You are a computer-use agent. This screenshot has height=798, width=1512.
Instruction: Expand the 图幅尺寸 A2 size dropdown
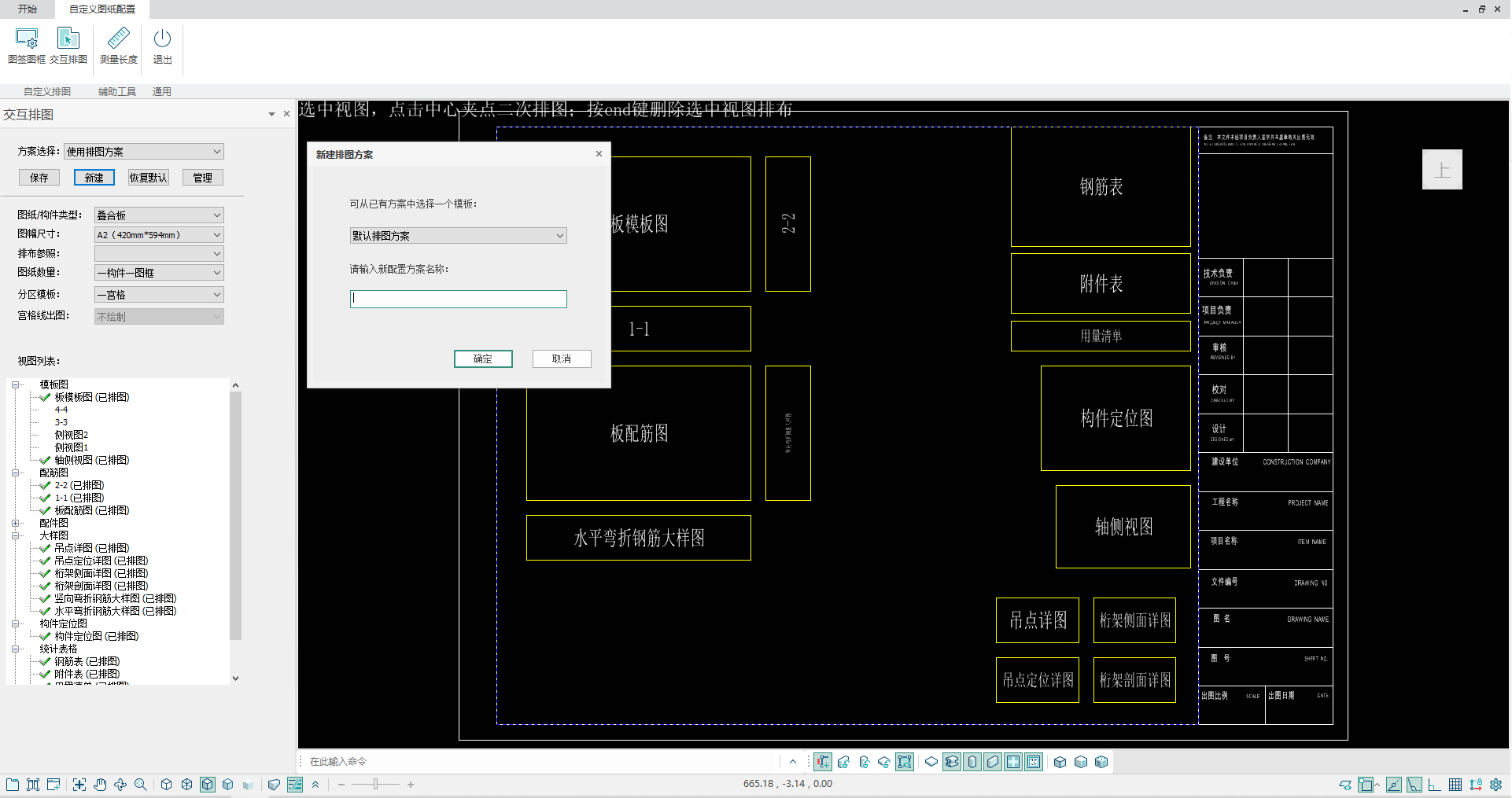[x=159, y=235]
